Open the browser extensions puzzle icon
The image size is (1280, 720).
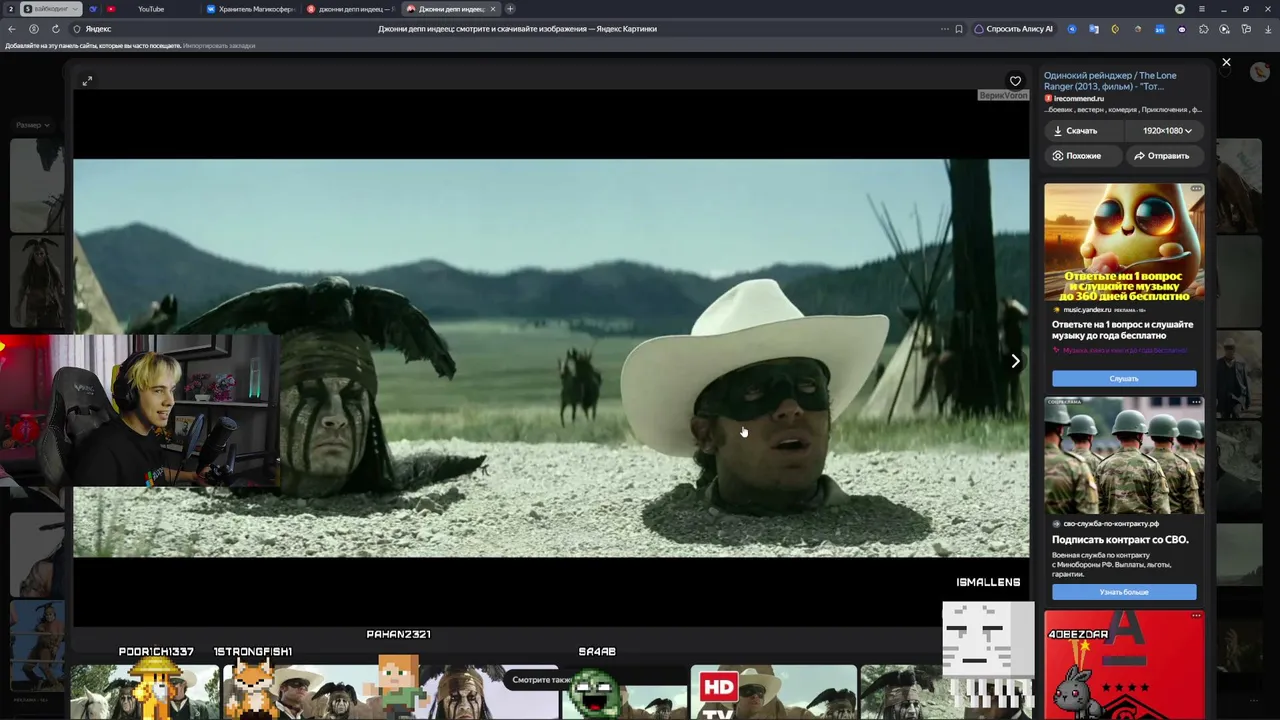tap(1203, 29)
